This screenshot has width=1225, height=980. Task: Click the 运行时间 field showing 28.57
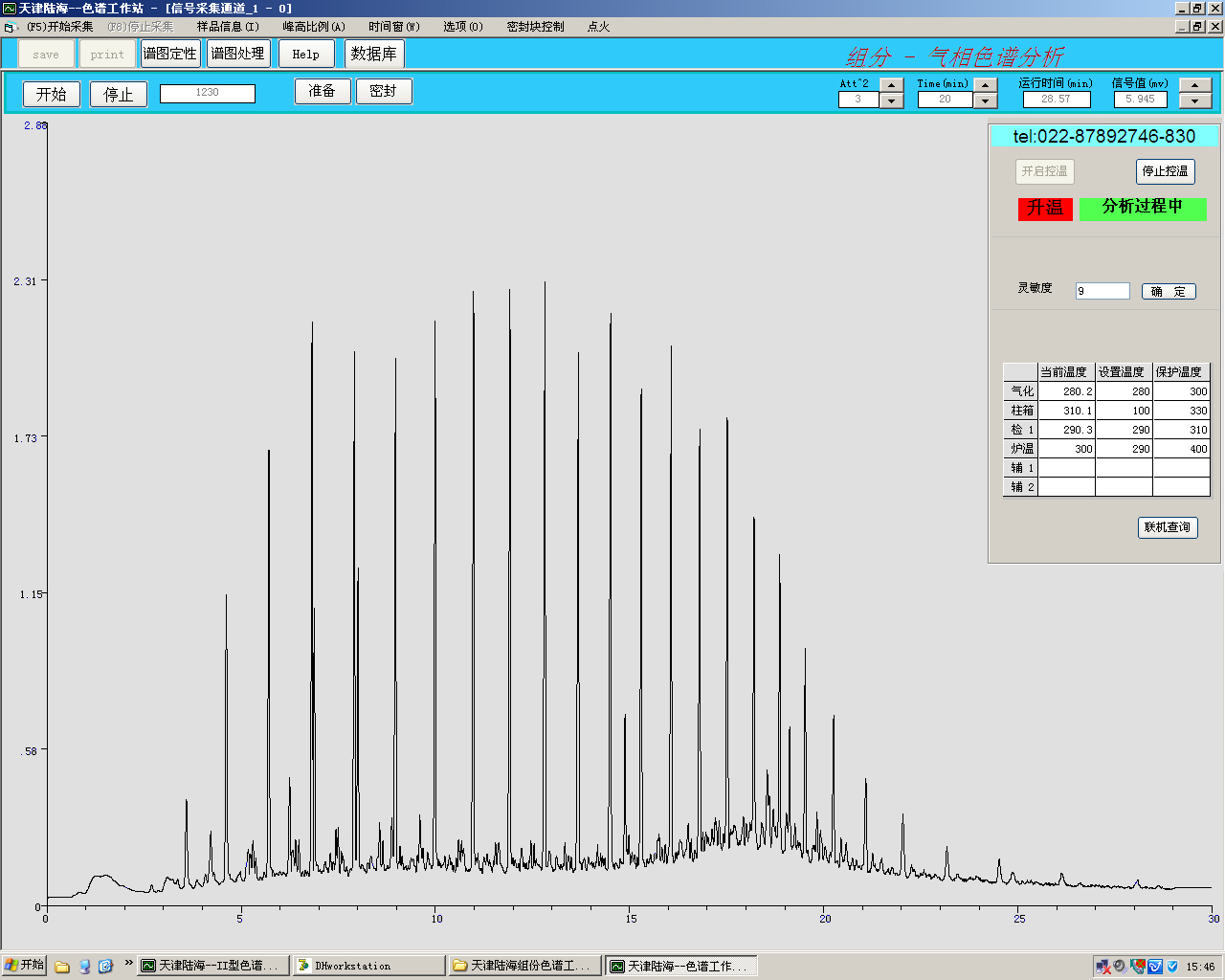(1057, 100)
